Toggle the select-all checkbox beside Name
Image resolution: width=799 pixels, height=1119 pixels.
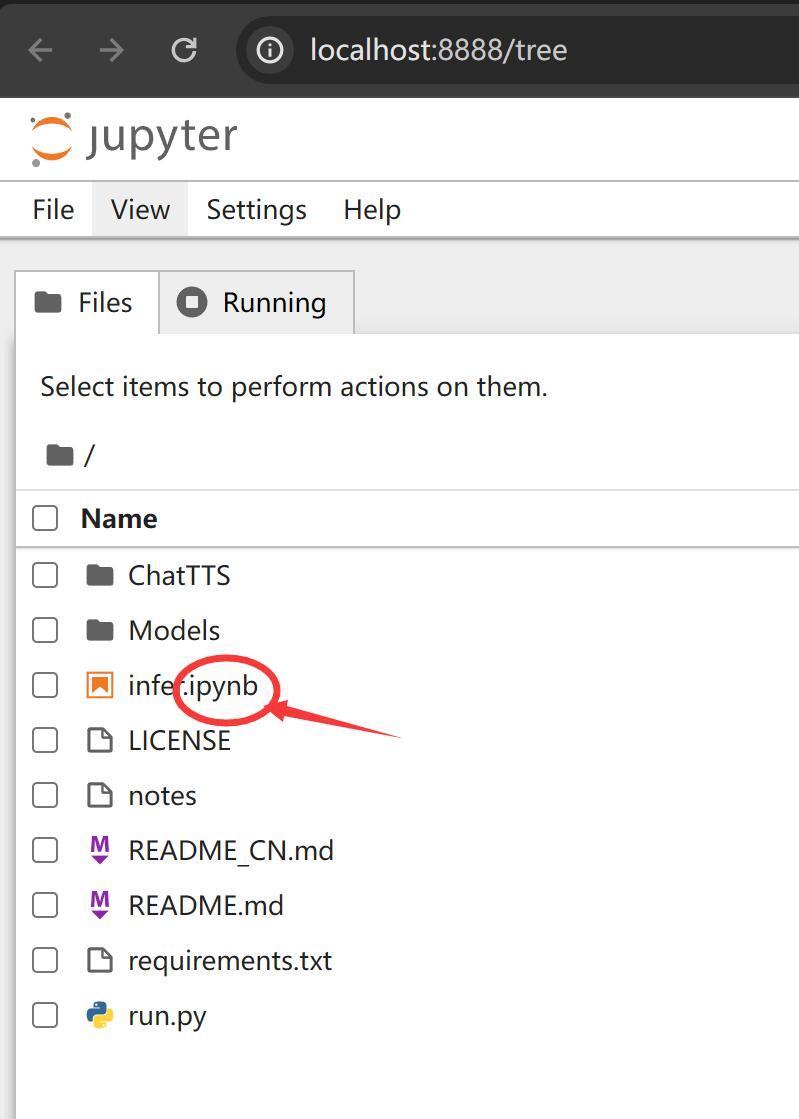[x=45, y=518]
